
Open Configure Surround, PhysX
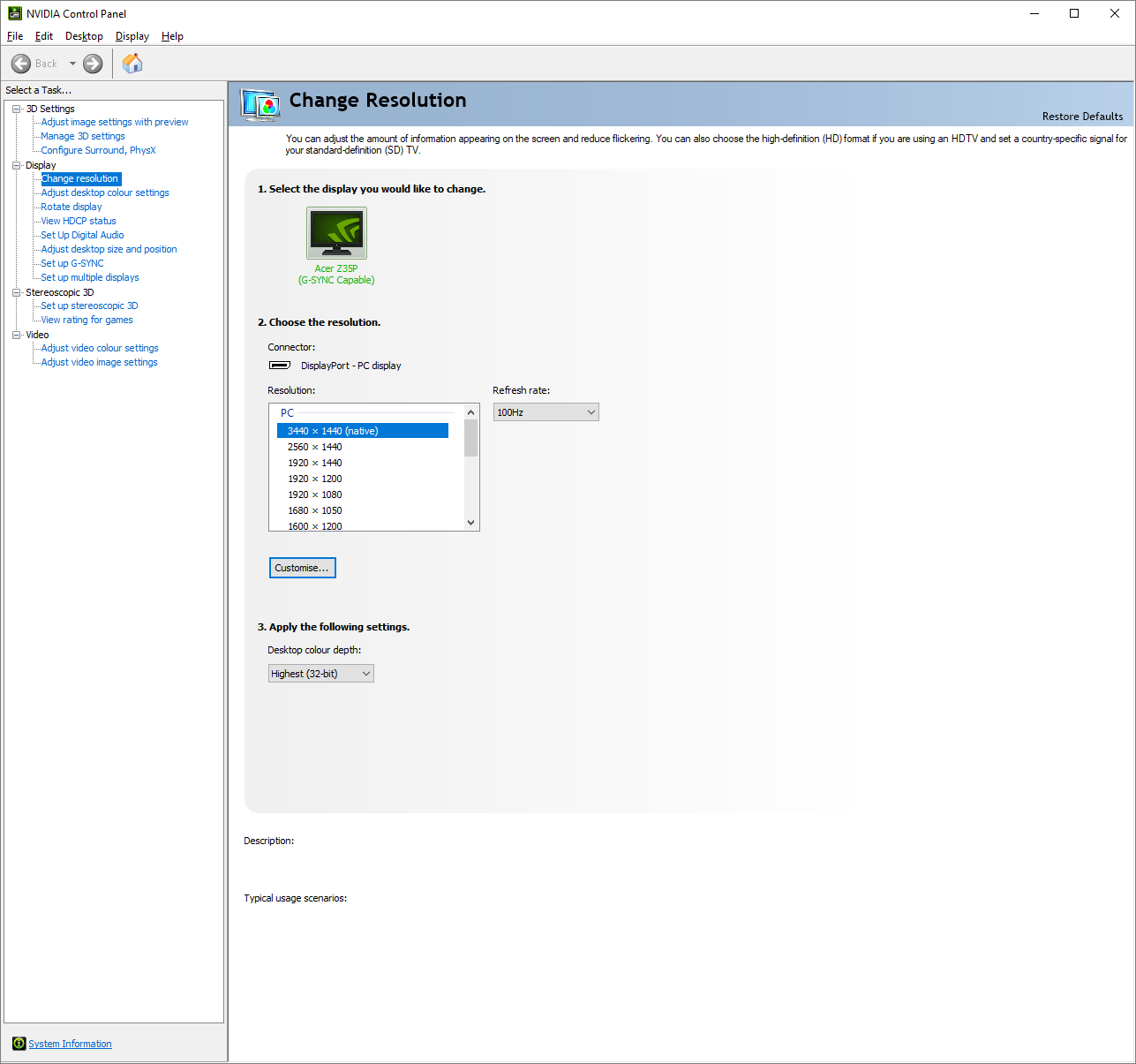tap(98, 150)
